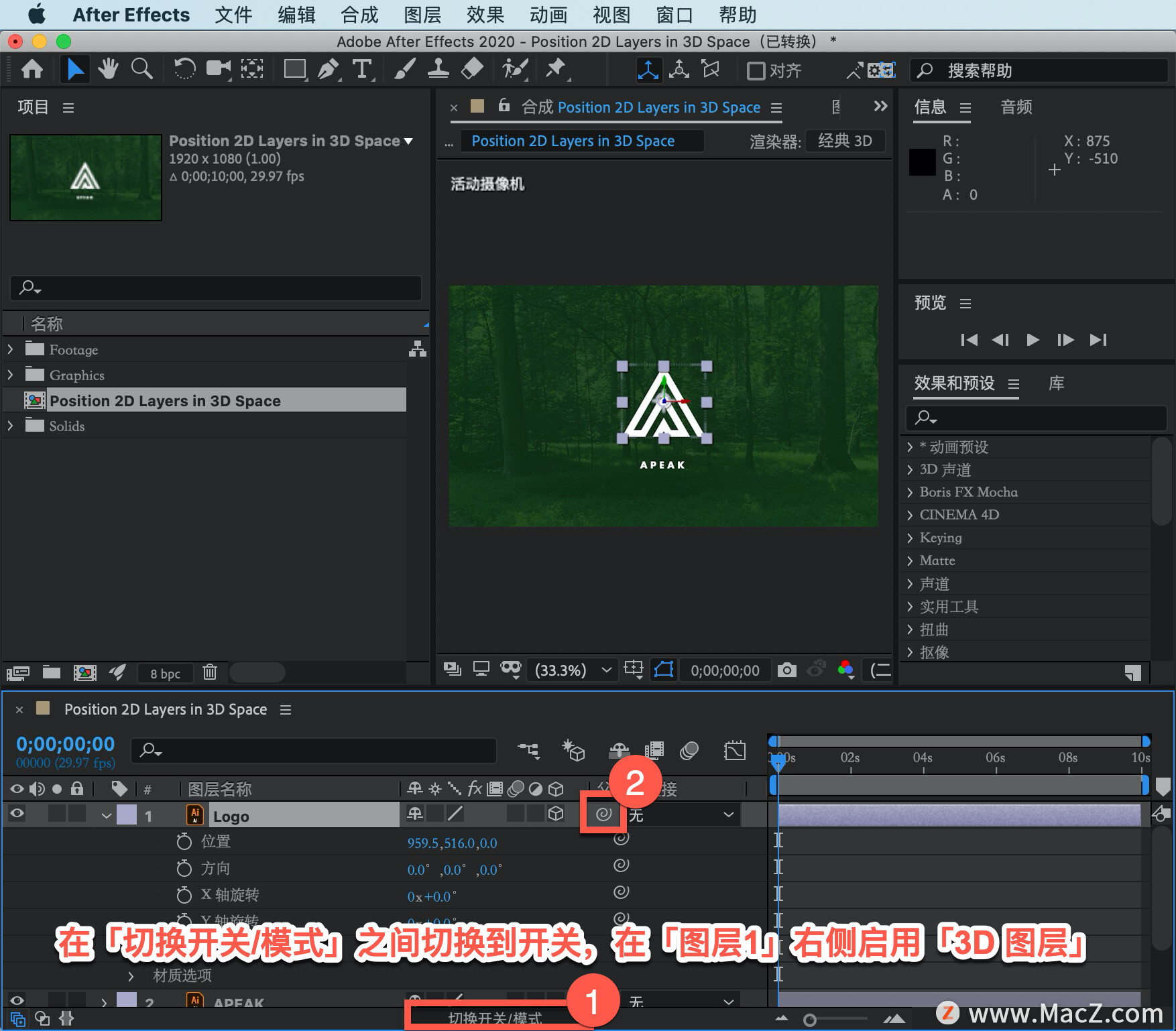Open the 效果 menu
Screen dimensions: 1176x1031
coord(485,15)
